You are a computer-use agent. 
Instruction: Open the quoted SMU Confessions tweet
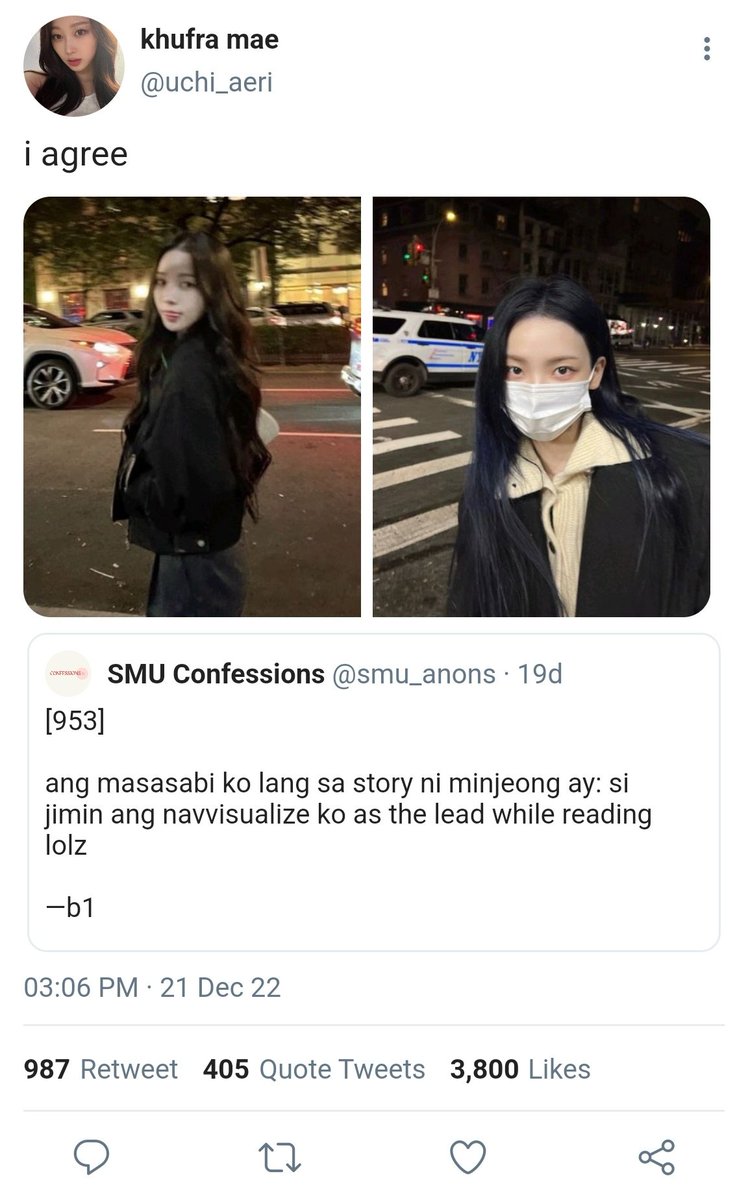373,792
